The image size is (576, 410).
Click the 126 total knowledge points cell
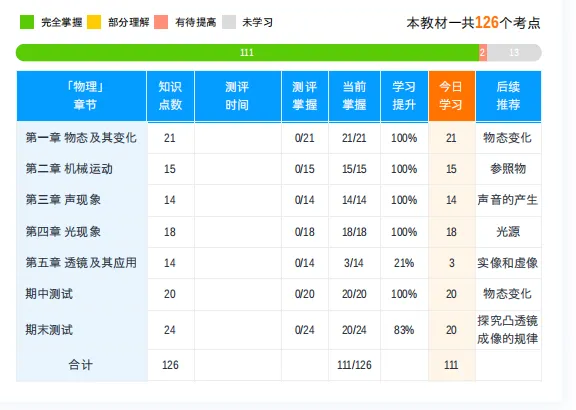[170, 365]
